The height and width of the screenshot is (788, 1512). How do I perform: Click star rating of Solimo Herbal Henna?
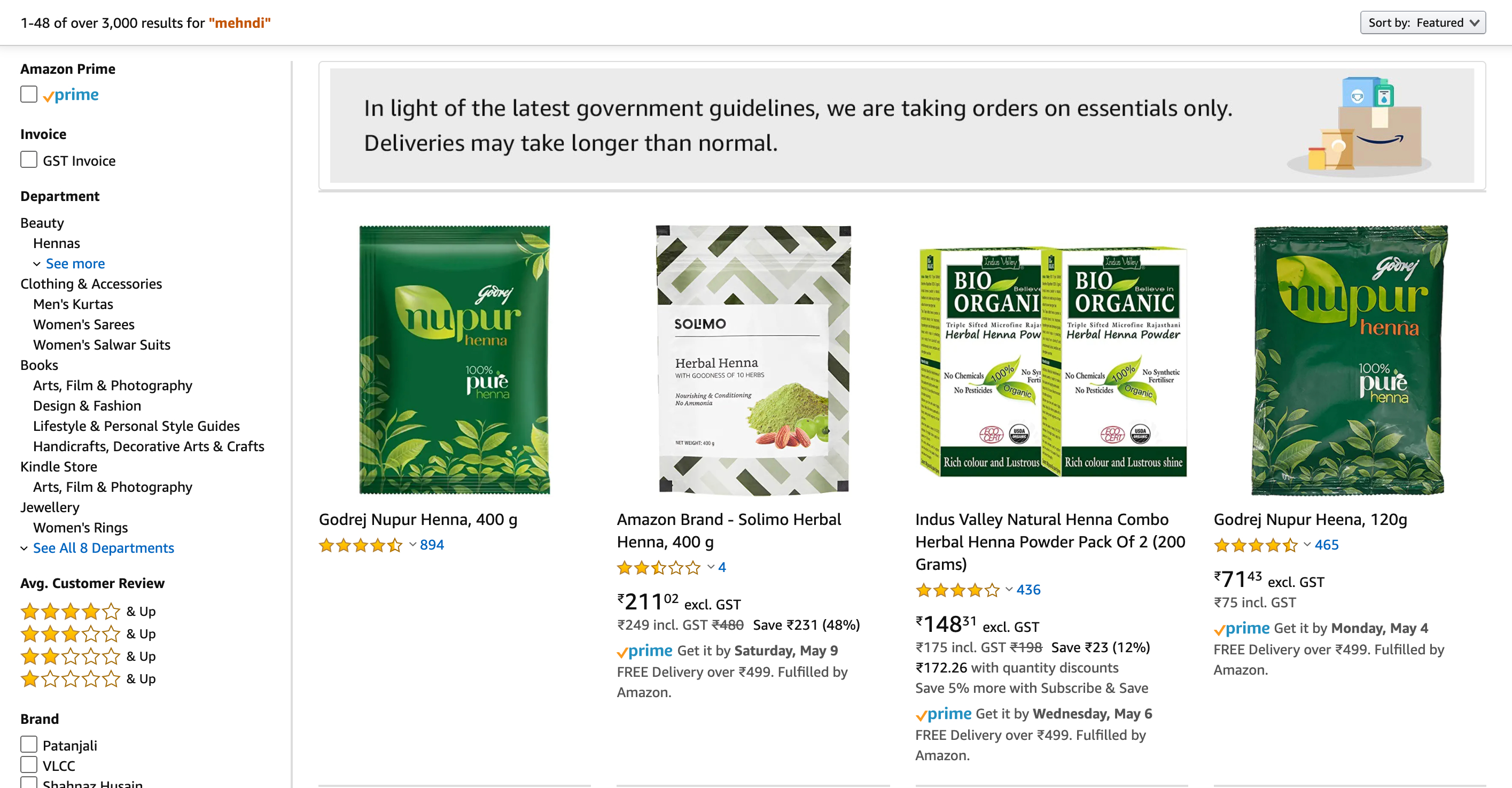click(x=659, y=568)
